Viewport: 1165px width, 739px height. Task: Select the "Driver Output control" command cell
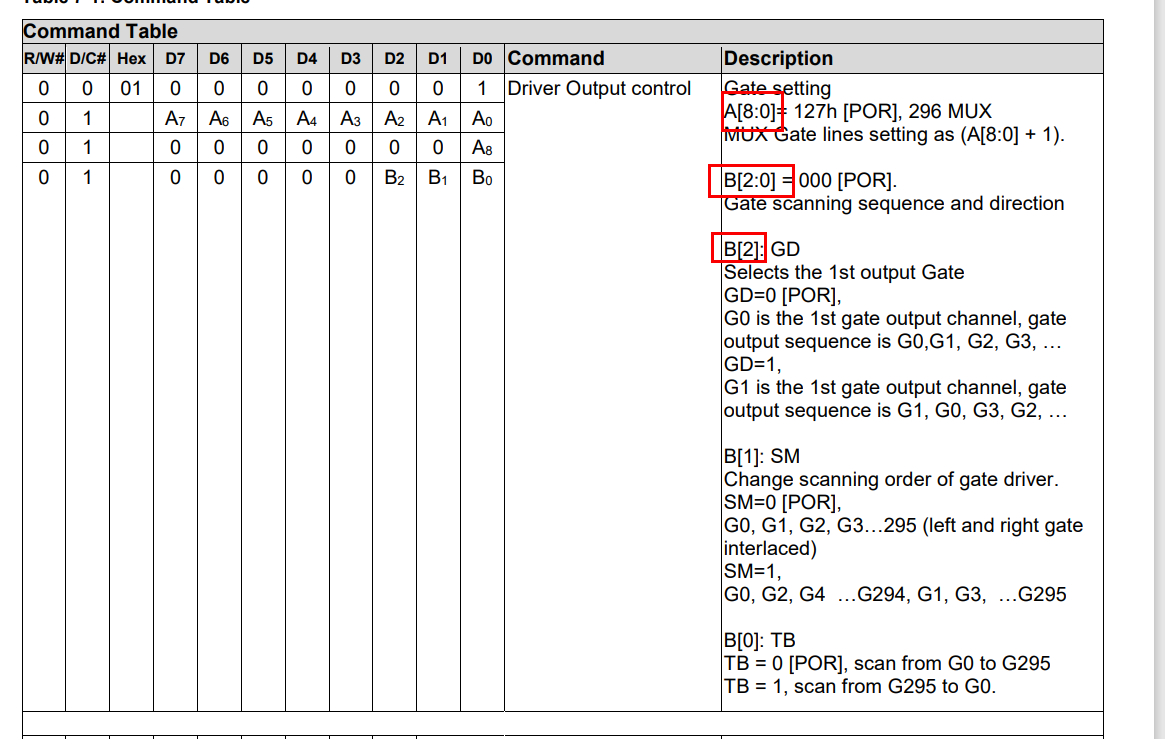(599, 88)
